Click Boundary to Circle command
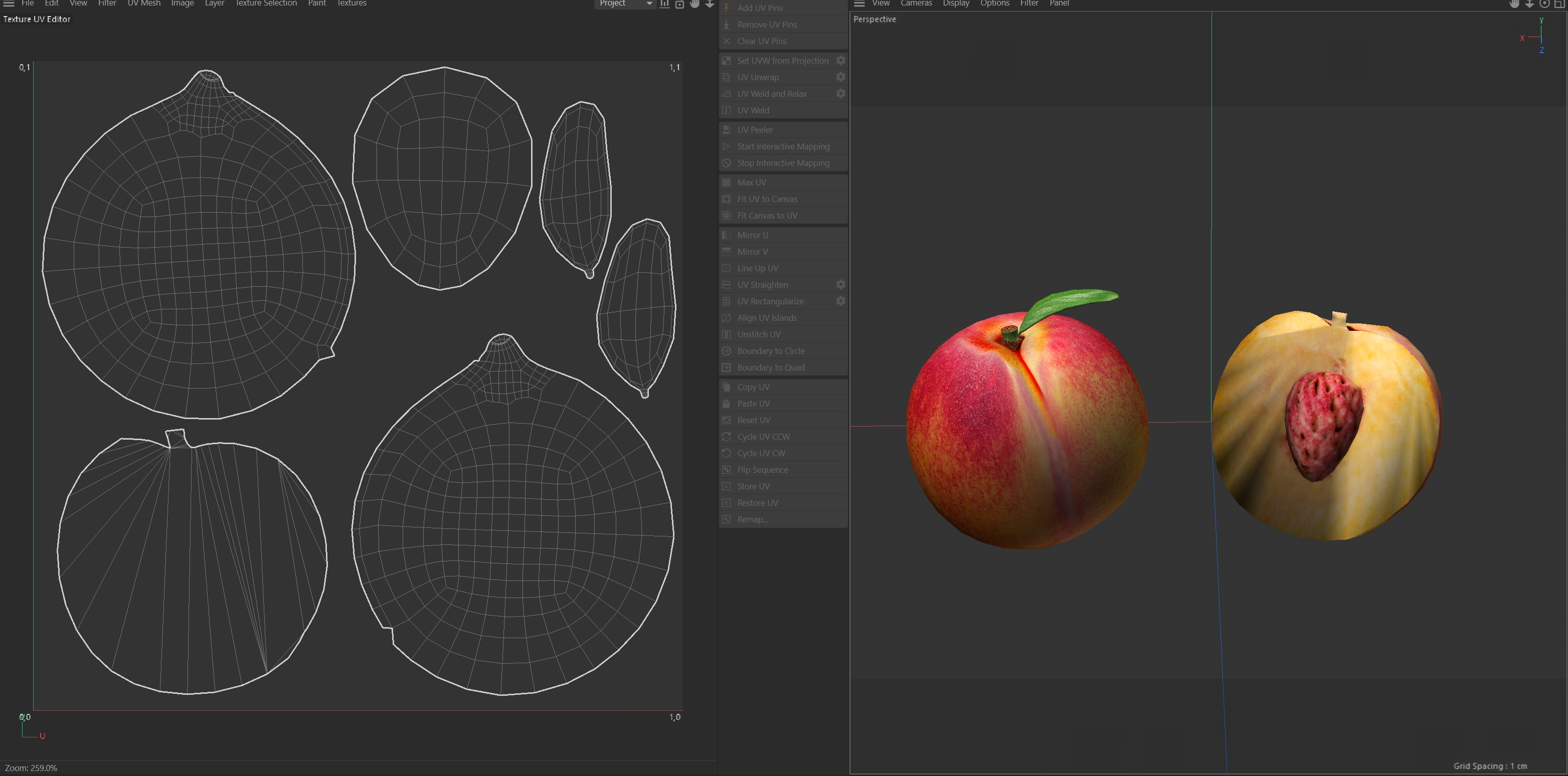1568x776 pixels. pyautogui.click(x=770, y=351)
